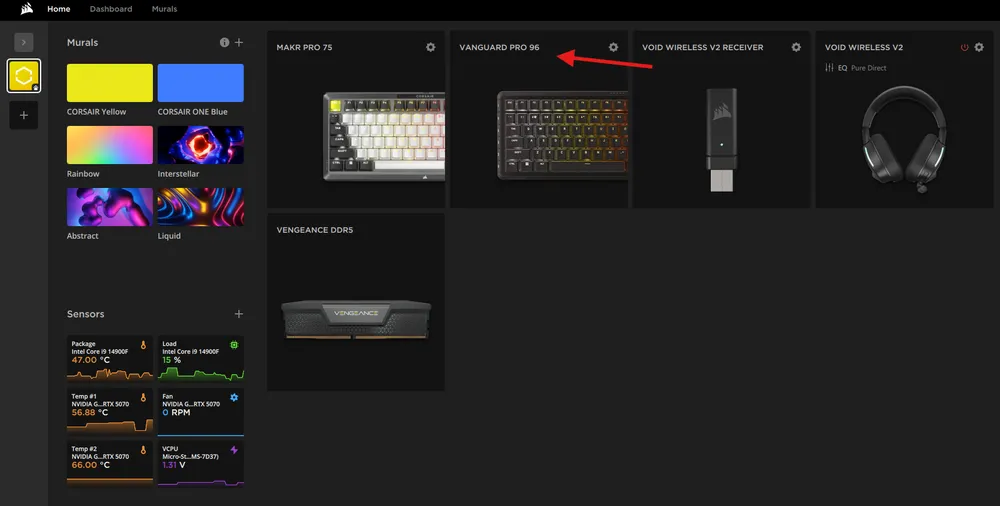Add a new profile with plus button
The height and width of the screenshot is (506, 1000).
tap(24, 115)
